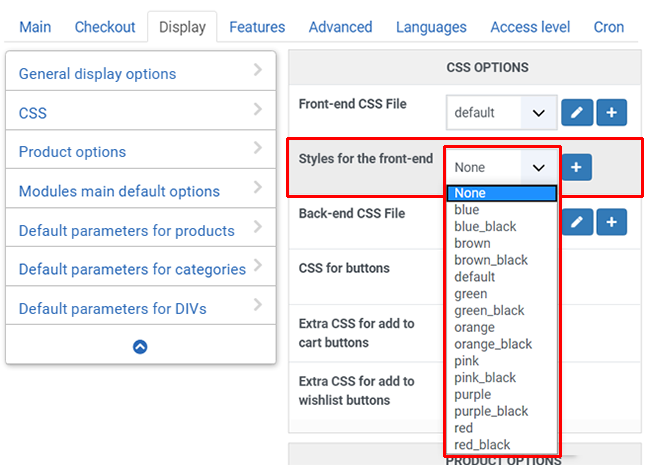Open the Styles for the front-end dropdown
The width and height of the screenshot is (650, 465).
(x=502, y=167)
